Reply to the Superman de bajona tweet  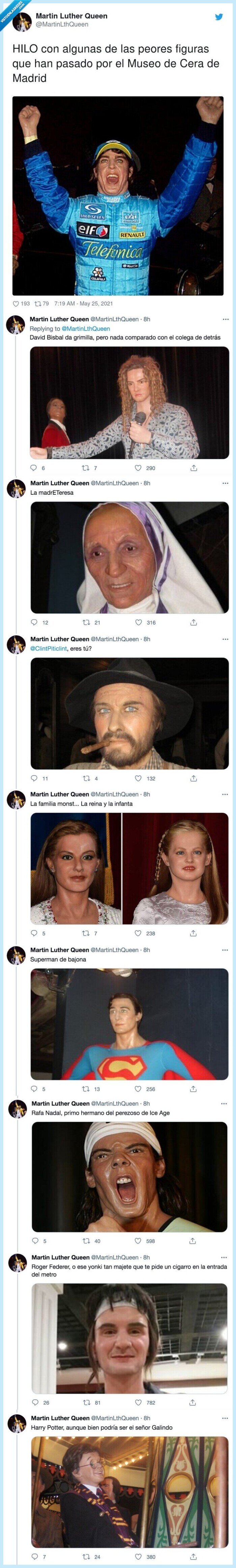pos(35,1089)
